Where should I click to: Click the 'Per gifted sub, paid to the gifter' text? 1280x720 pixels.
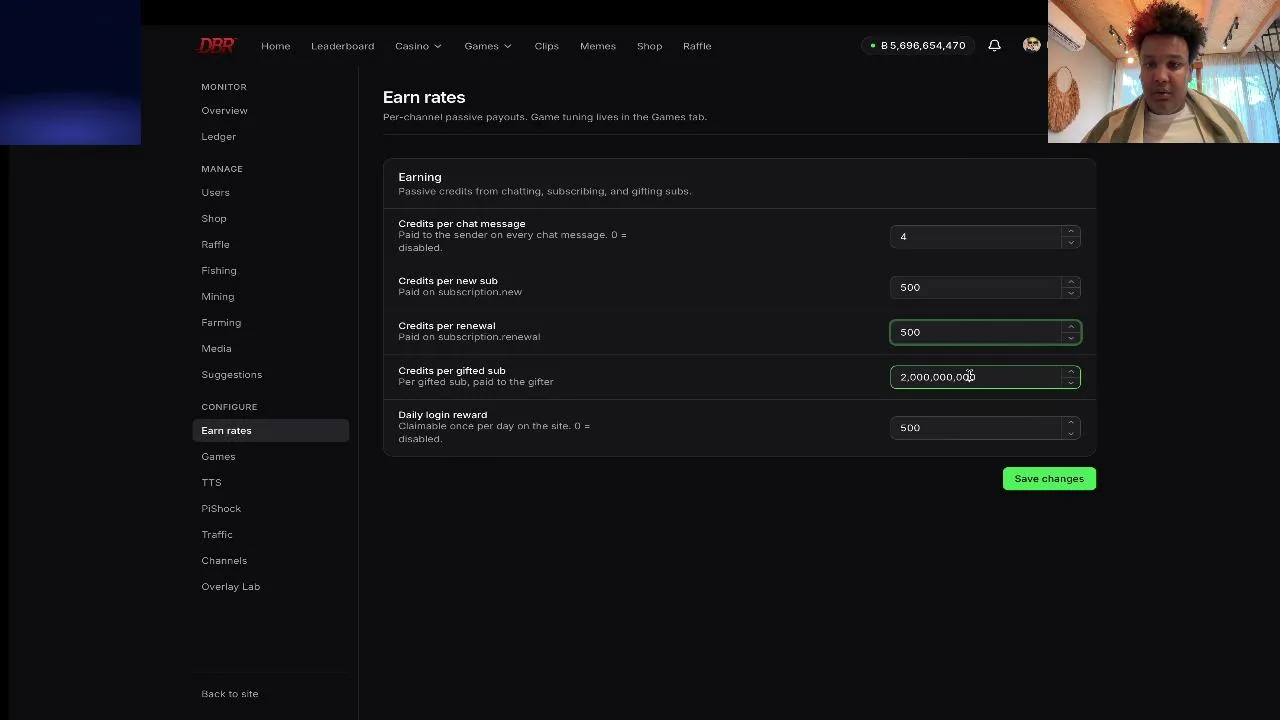[476, 382]
